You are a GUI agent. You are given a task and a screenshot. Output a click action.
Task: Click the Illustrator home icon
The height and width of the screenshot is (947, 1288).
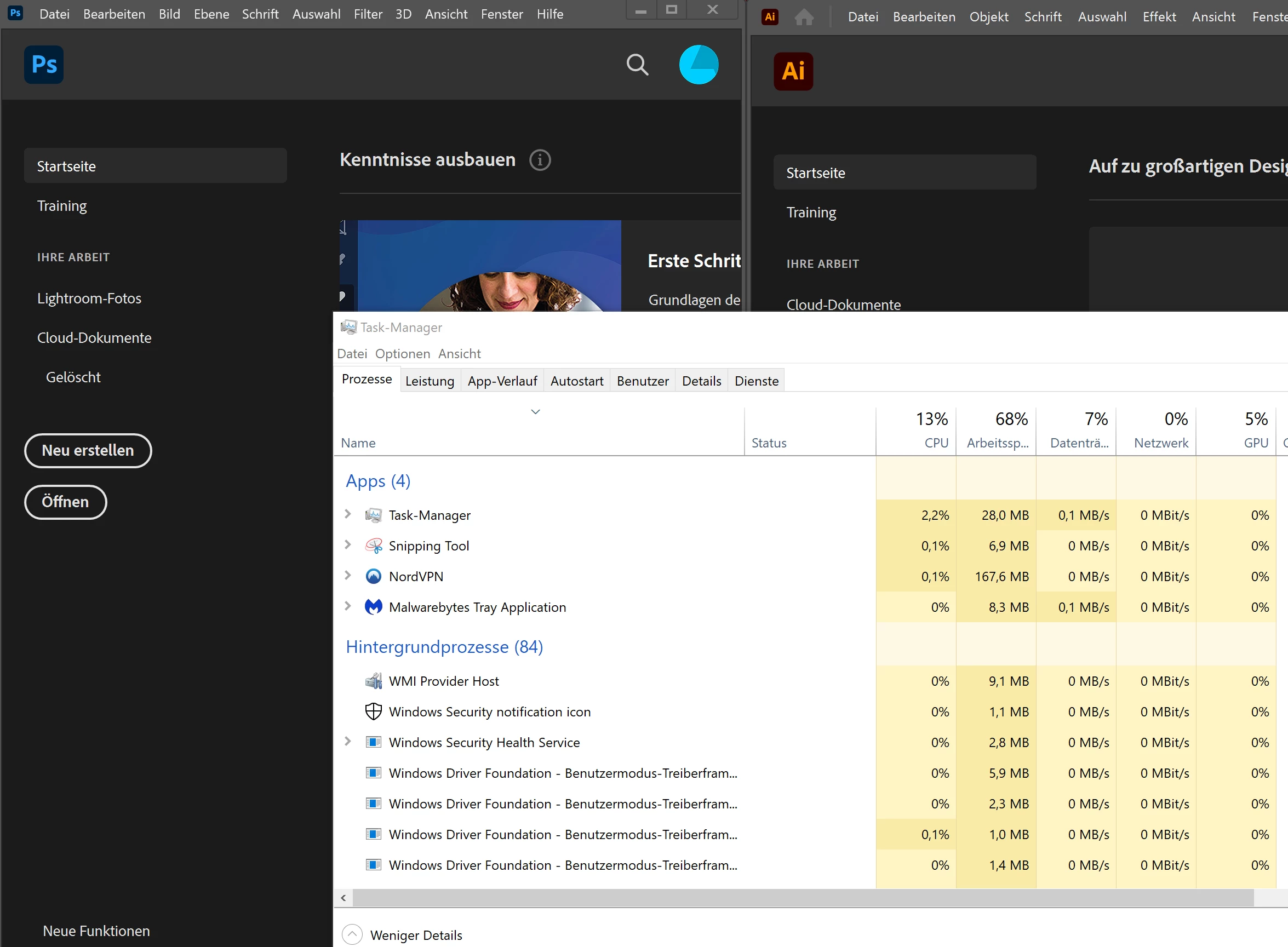tap(804, 17)
